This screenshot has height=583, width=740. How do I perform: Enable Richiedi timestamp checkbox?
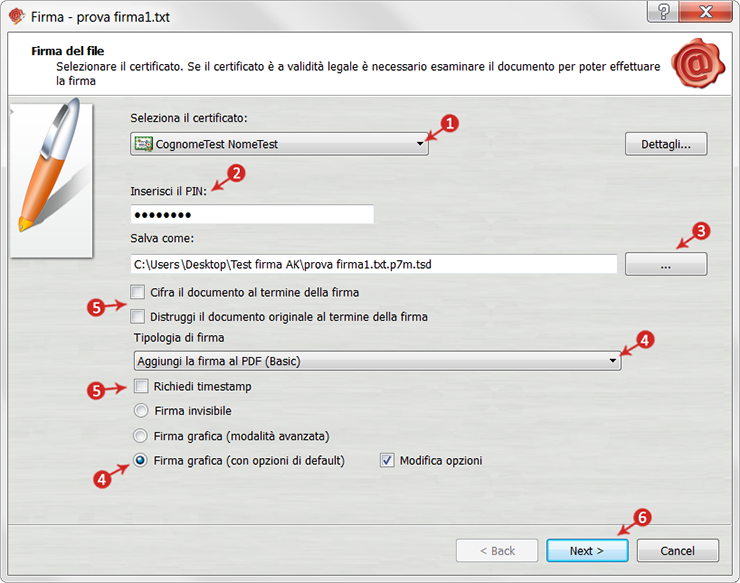point(141,386)
